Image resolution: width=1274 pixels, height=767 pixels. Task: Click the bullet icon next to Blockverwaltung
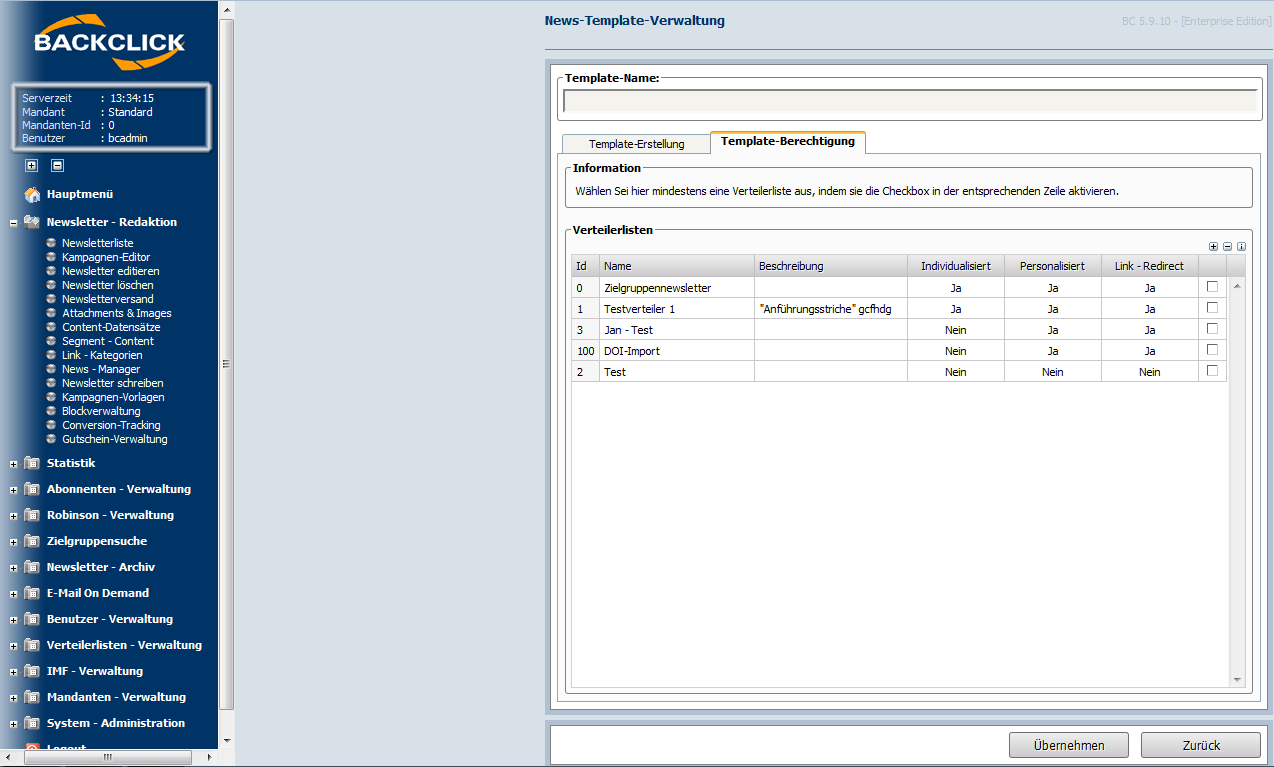51,411
